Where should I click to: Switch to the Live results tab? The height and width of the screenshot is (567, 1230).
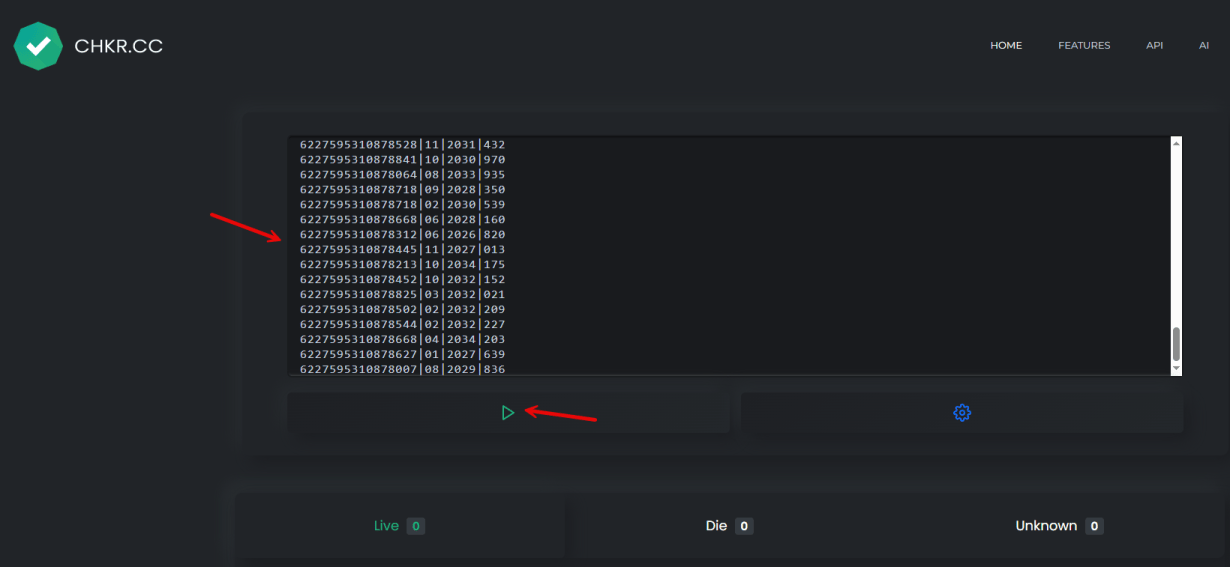[400, 526]
